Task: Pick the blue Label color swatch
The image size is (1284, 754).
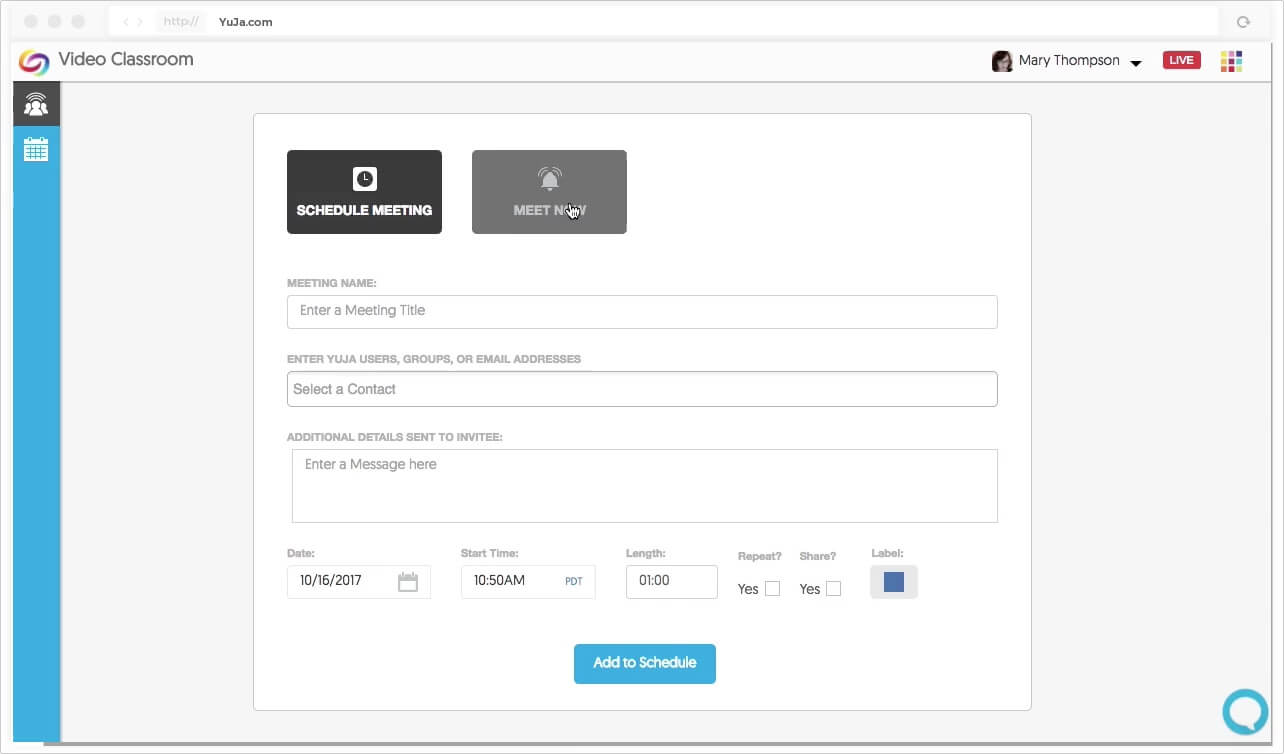Action: tap(894, 582)
